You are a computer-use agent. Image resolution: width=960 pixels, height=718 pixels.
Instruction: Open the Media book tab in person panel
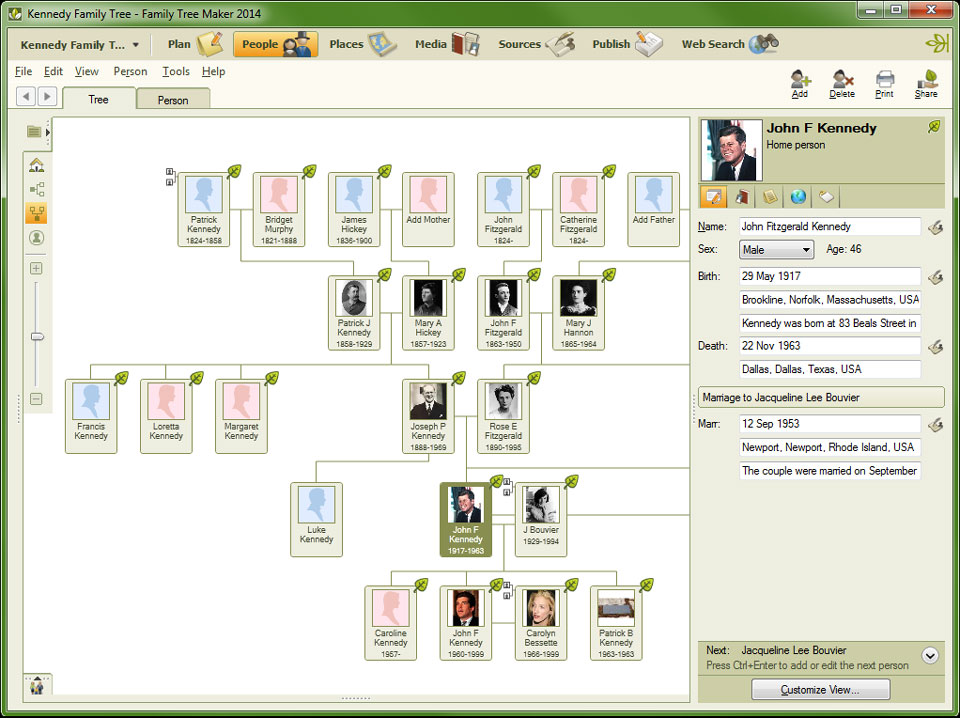coord(742,197)
